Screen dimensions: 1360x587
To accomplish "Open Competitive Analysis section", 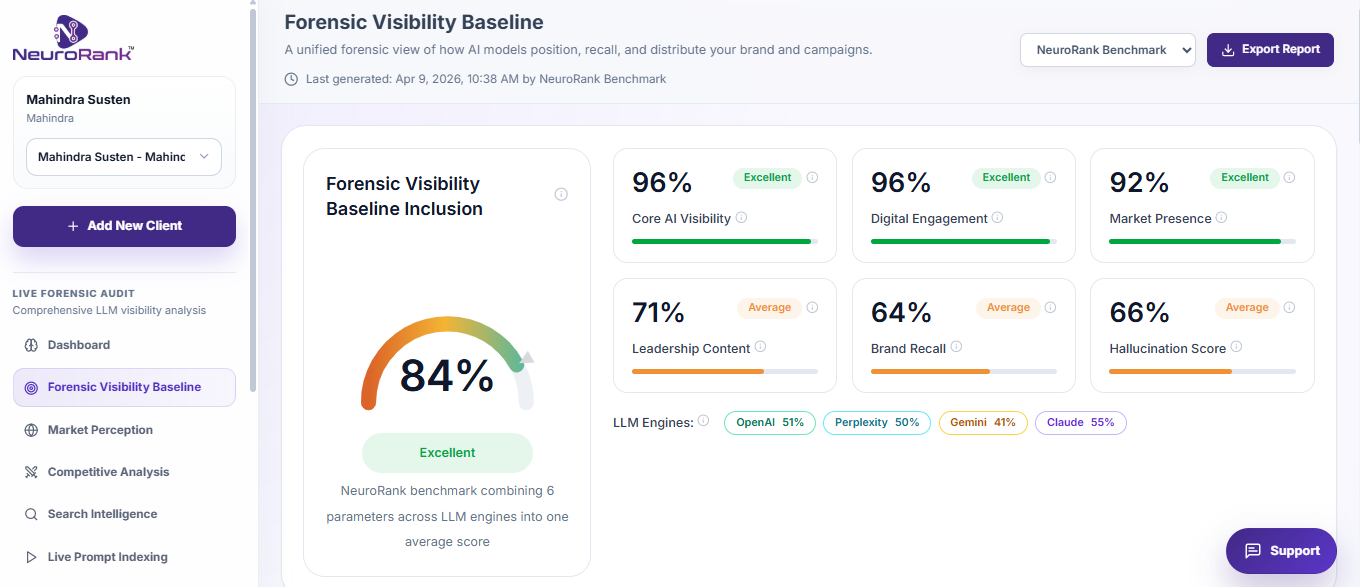I will pos(124,472).
